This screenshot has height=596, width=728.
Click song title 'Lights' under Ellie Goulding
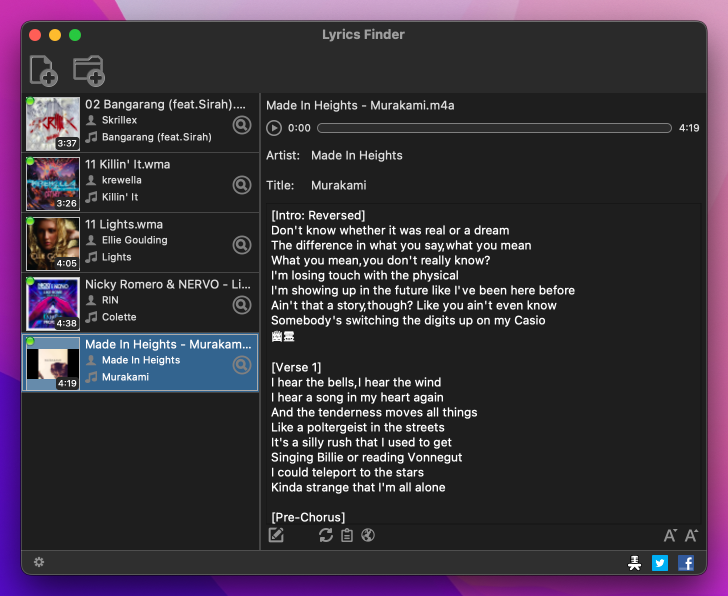pyautogui.click(x=117, y=257)
